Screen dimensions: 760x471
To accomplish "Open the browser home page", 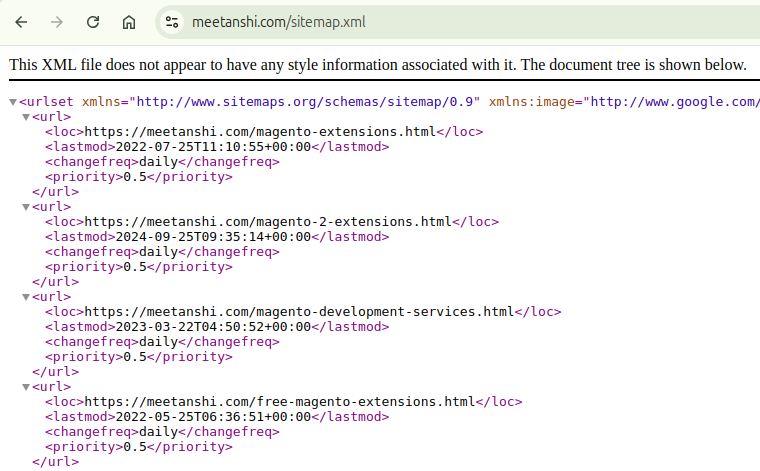I will pyautogui.click(x=128, y=22).
